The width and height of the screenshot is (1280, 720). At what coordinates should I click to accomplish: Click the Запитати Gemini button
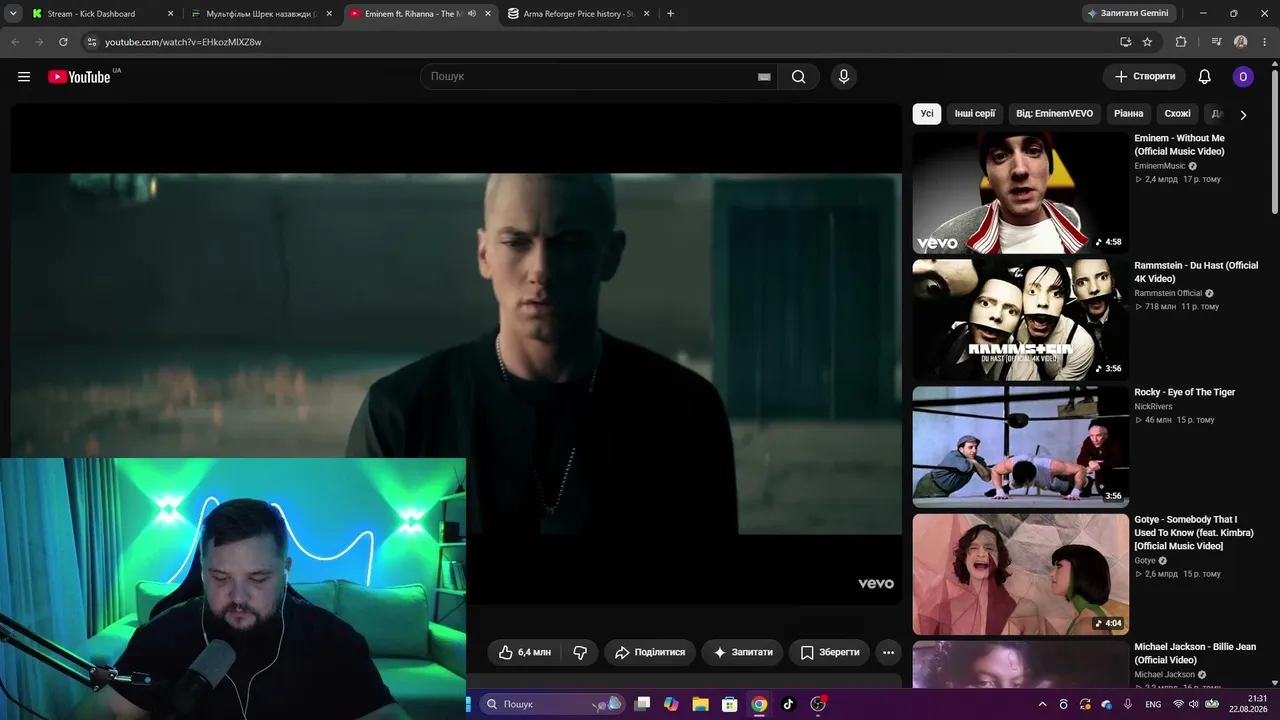coord(1128,13)
